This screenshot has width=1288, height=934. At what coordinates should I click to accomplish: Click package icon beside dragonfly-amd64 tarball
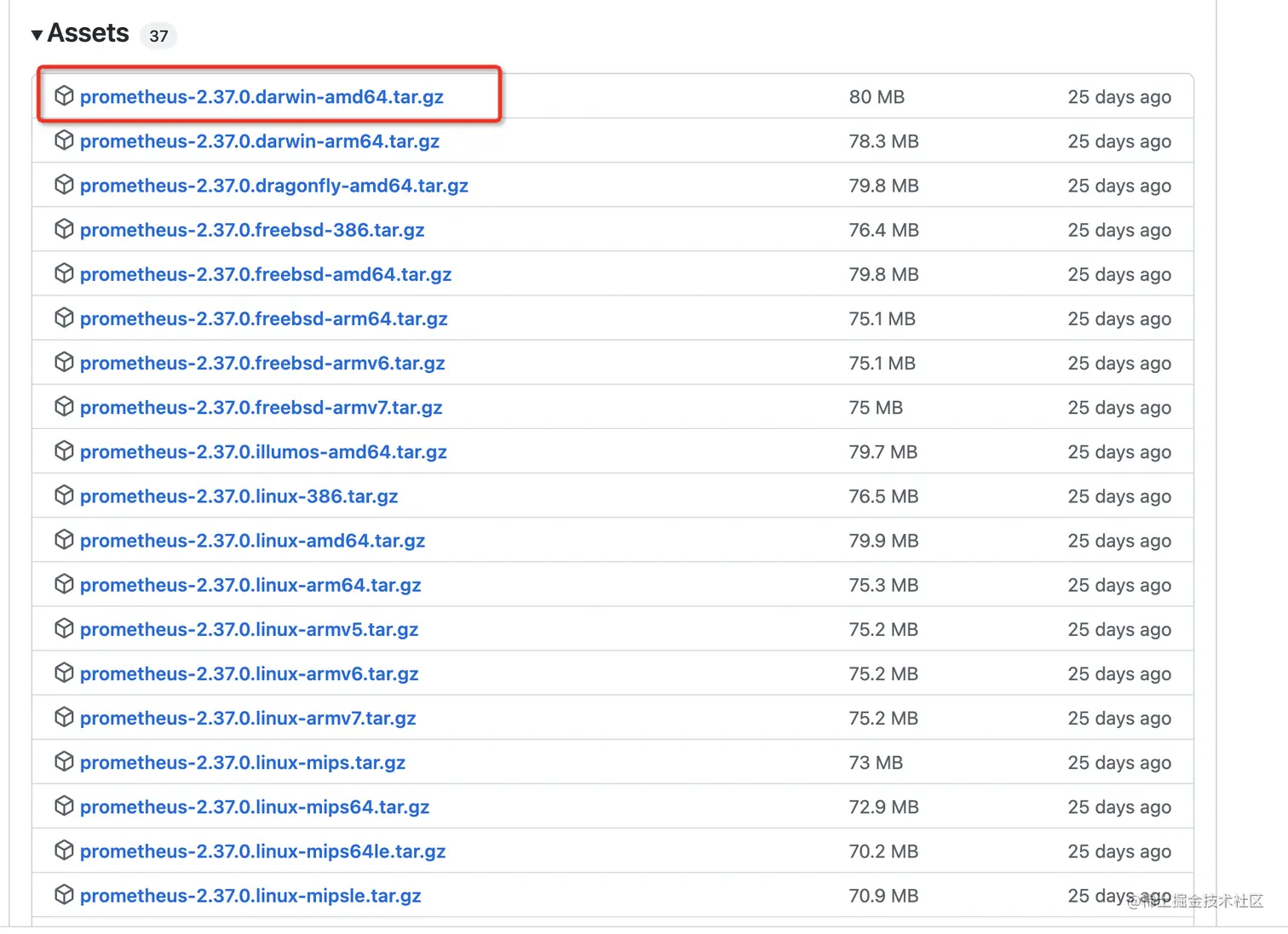(x=64, y=185)
